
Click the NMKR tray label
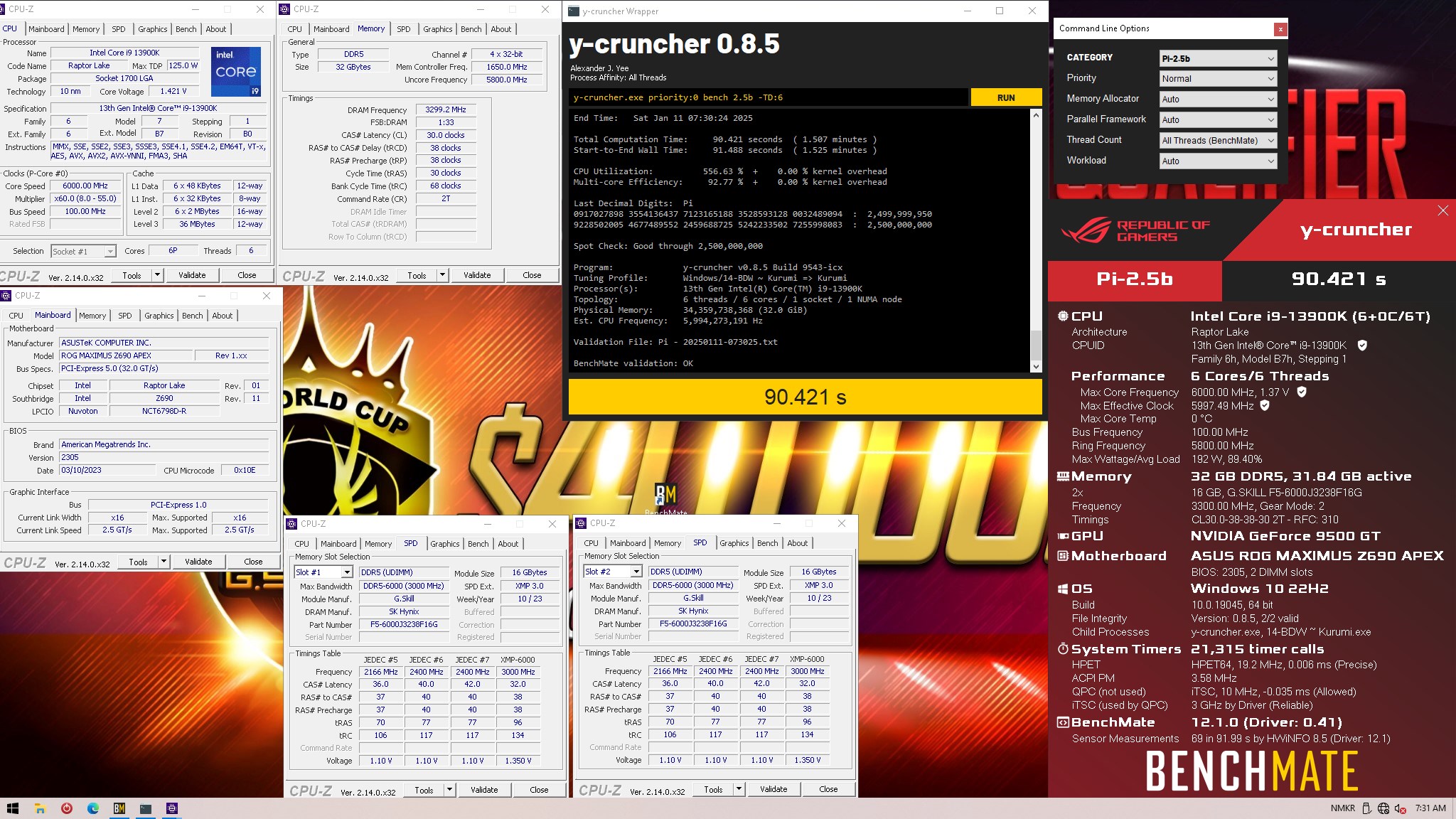(x=1342, y=808)
